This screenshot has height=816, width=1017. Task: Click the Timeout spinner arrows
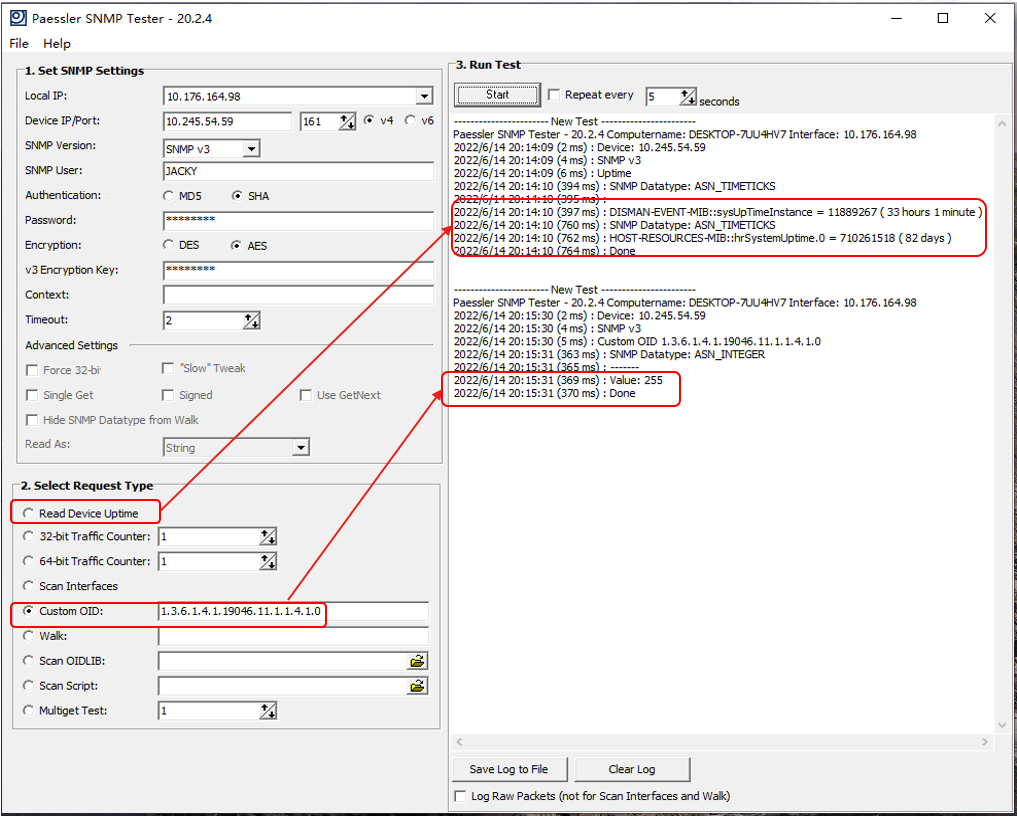(252, 320)
